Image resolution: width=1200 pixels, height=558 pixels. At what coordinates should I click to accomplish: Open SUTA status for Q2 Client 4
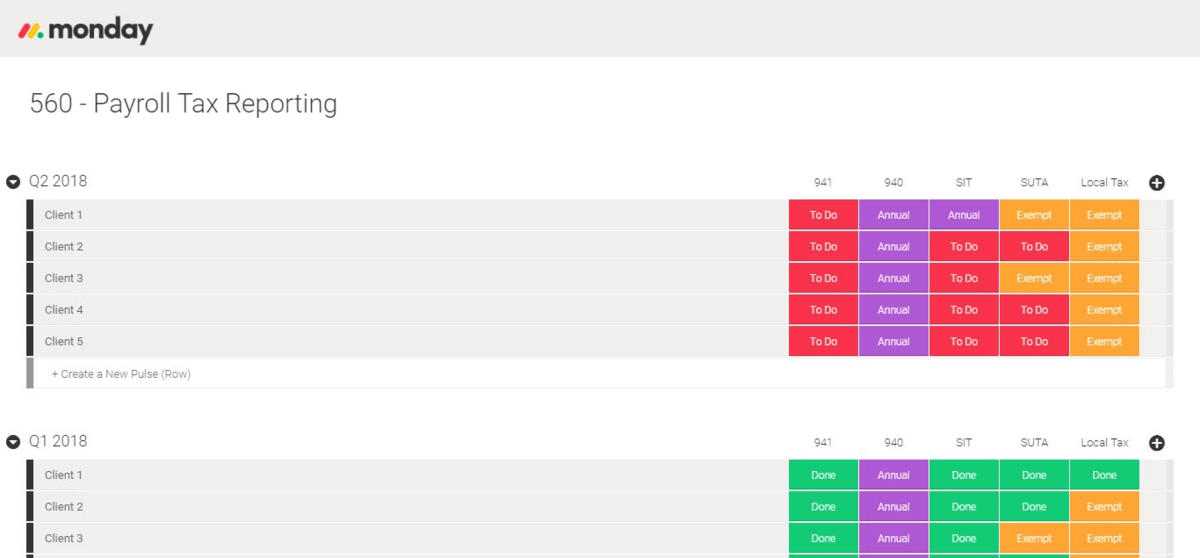pos(1034,310)
